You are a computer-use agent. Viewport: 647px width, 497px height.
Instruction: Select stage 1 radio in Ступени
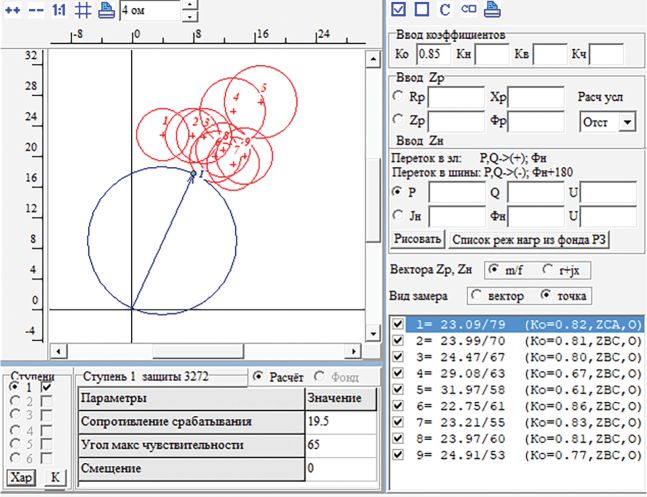point(14,387)
